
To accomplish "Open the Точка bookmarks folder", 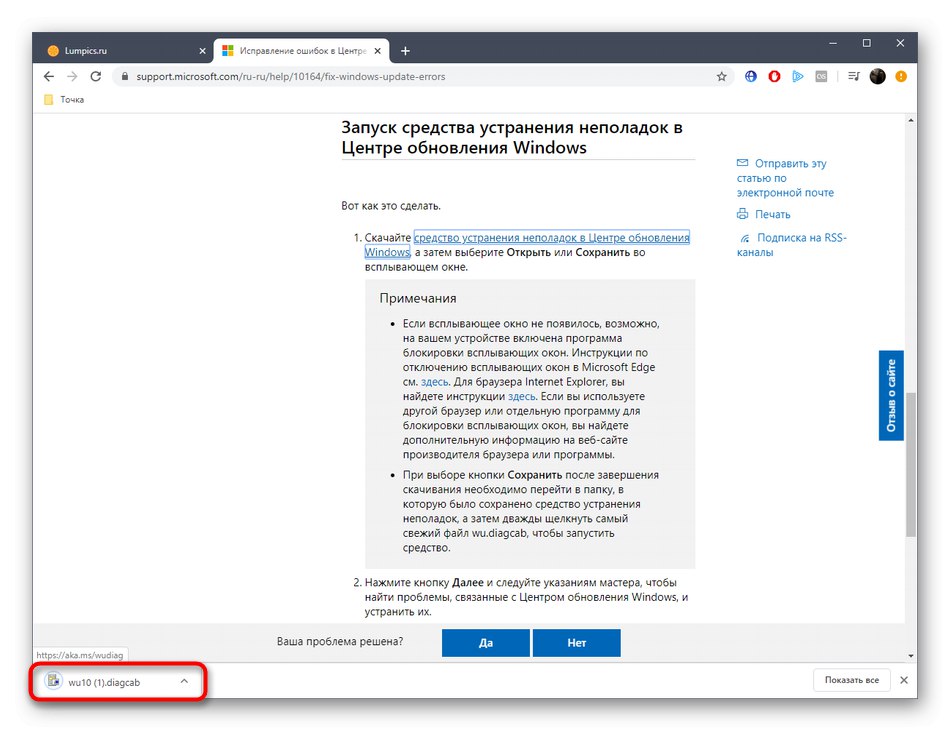I will tap(64, 99).
